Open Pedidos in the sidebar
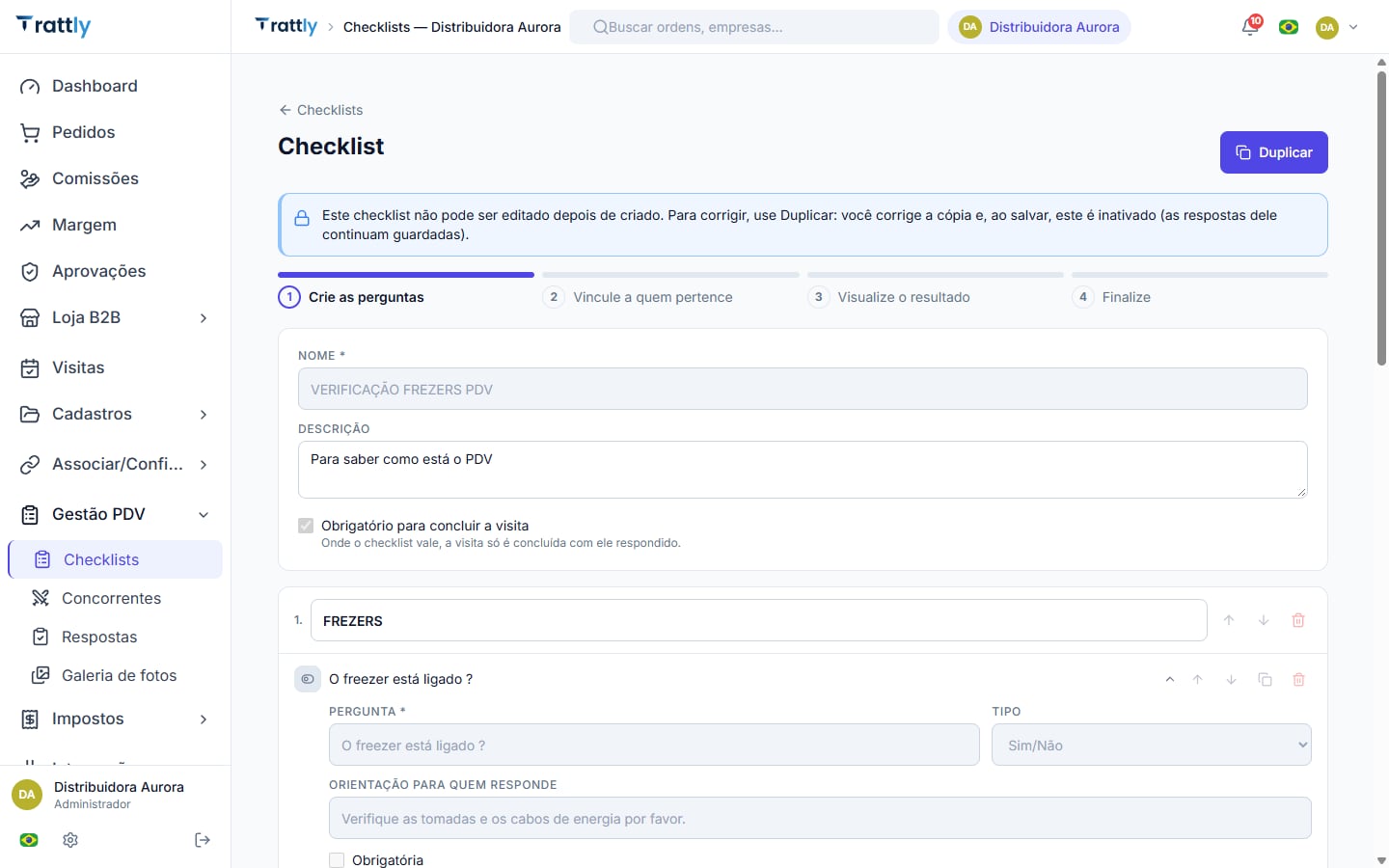The height and width of the screenshot is (868, 1389). point(115,132)
